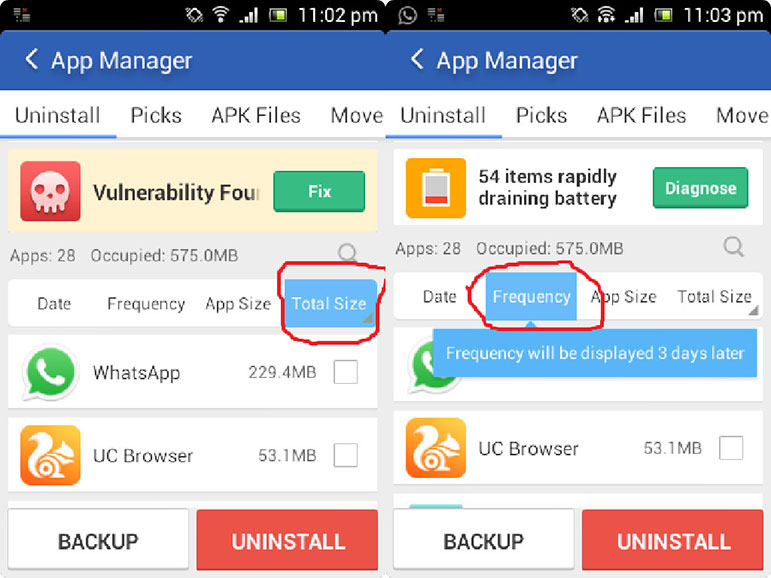
Task: Tap WhatsApp notification icon in status bar
Action: (x=408, y=15)
